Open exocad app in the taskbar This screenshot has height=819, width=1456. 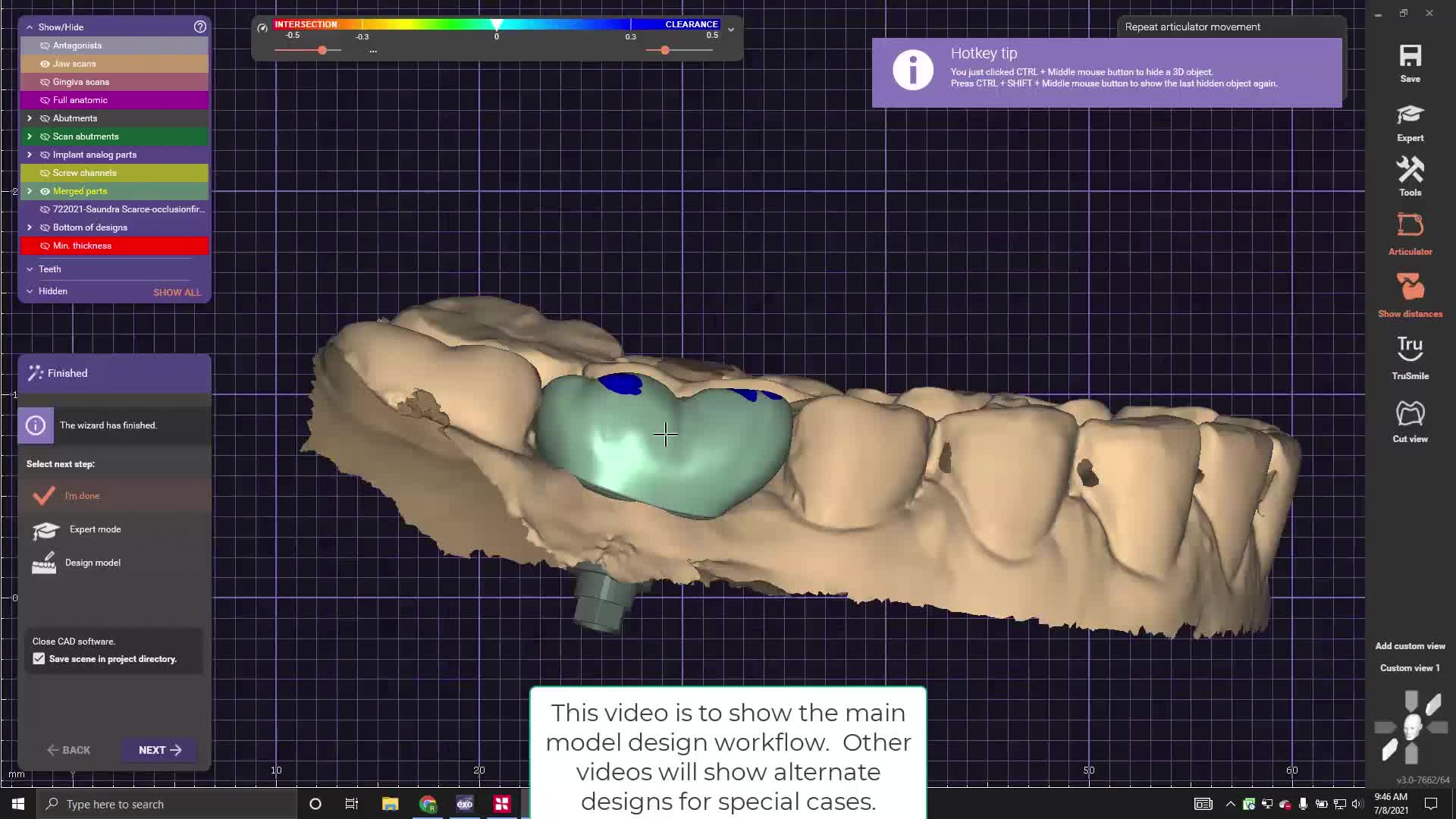point(465,804)
